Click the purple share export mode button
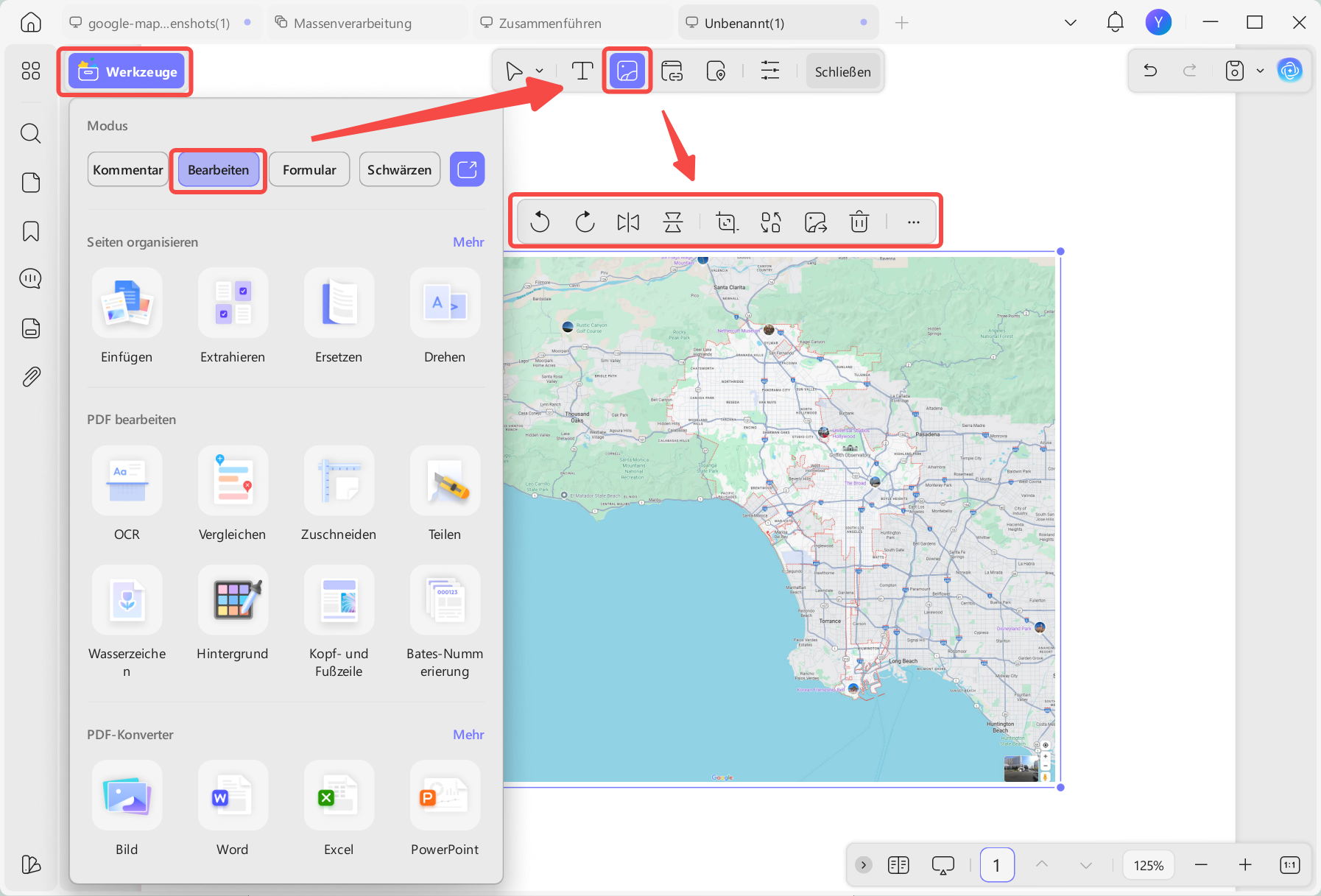The image size is (1321, 896). tap(468, 169)
